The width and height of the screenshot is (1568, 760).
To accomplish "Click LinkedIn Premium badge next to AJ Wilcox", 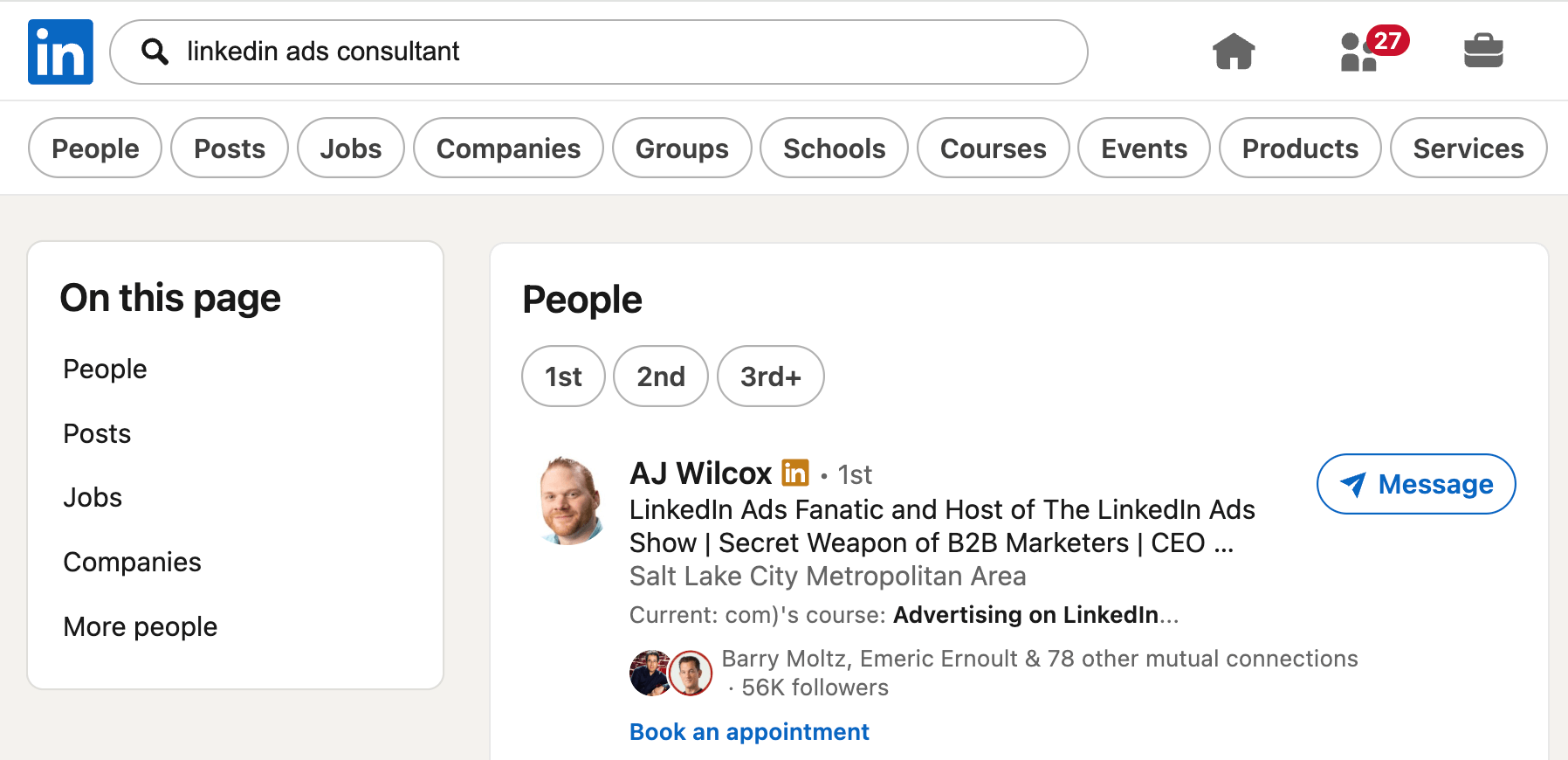I will pyautogui.click(x=795, y=473).
